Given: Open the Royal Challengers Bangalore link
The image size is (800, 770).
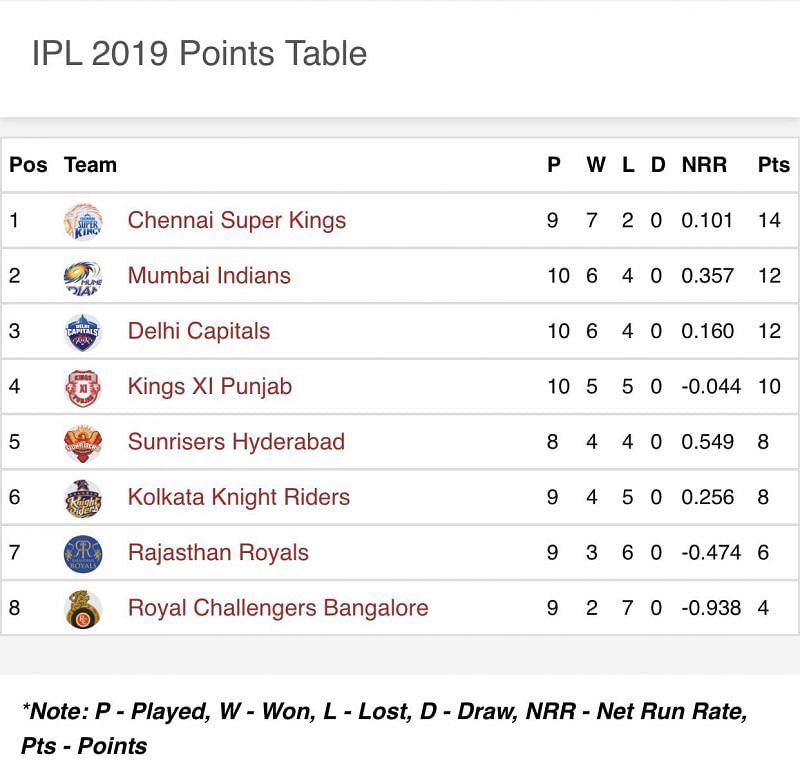Looking at the screenshot, I should click(278, 607).
